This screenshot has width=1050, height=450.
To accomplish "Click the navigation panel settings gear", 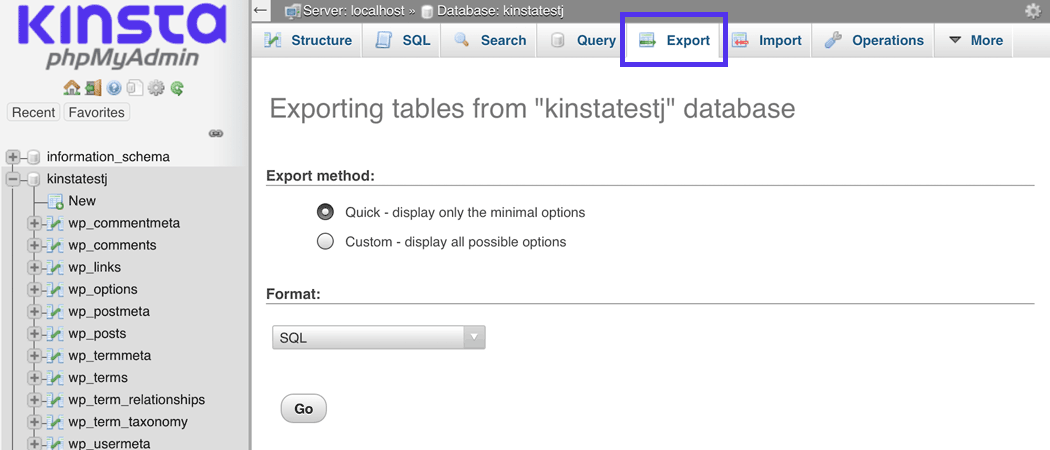I will (x=156, y=88).
